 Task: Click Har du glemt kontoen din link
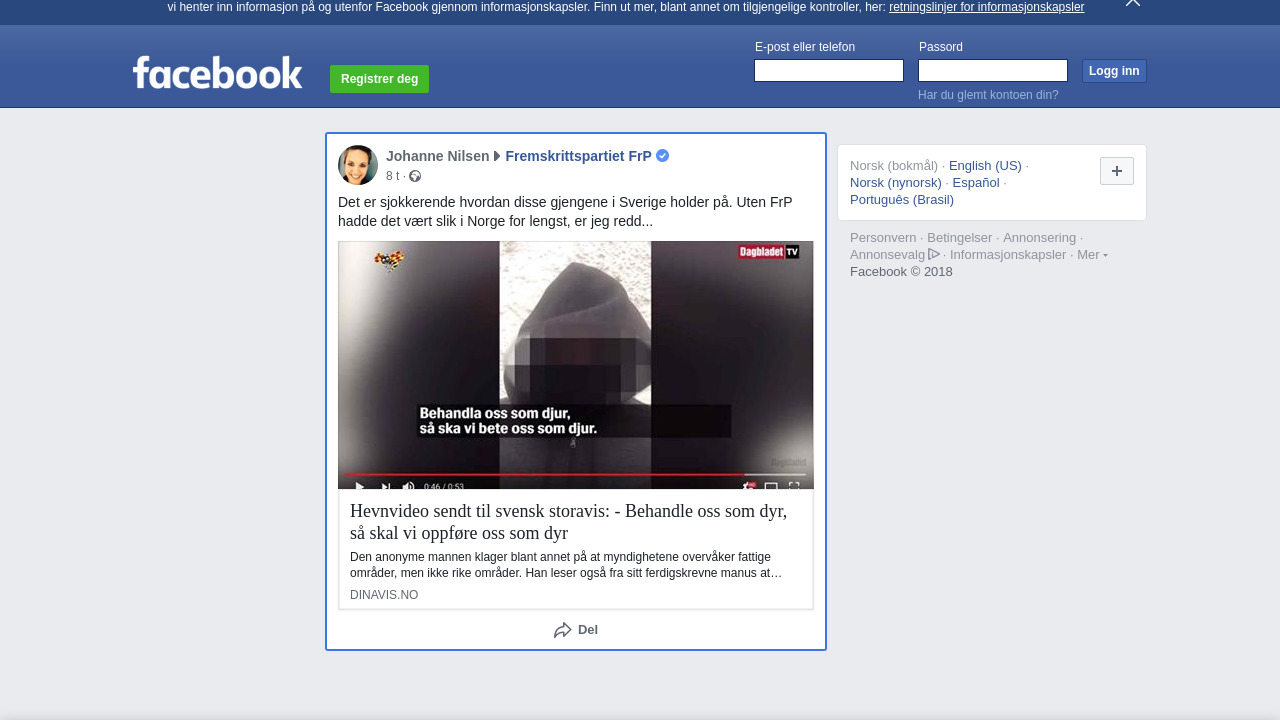[x=988, y=95]
